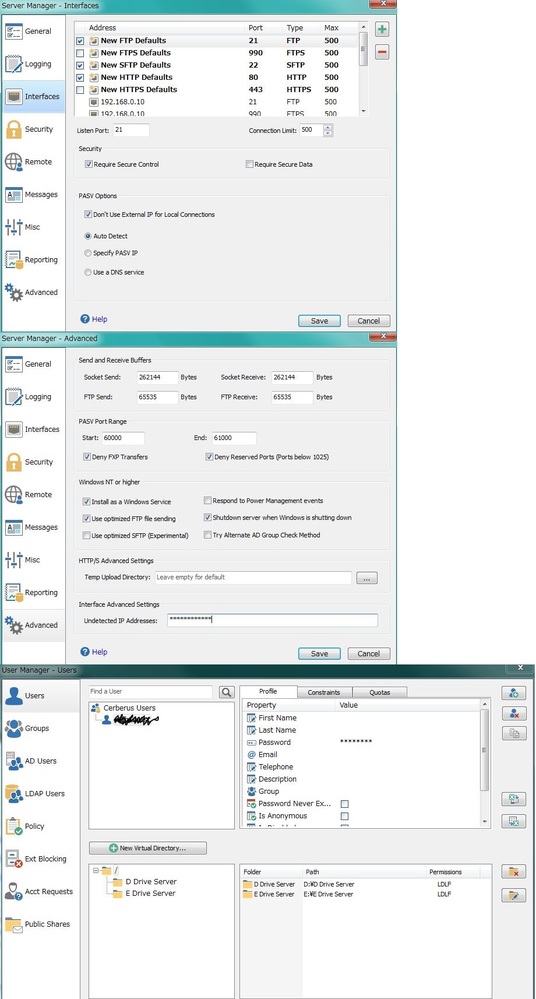
Task: Click the search magnifier beside Find a User
Action: click(226, 692)
